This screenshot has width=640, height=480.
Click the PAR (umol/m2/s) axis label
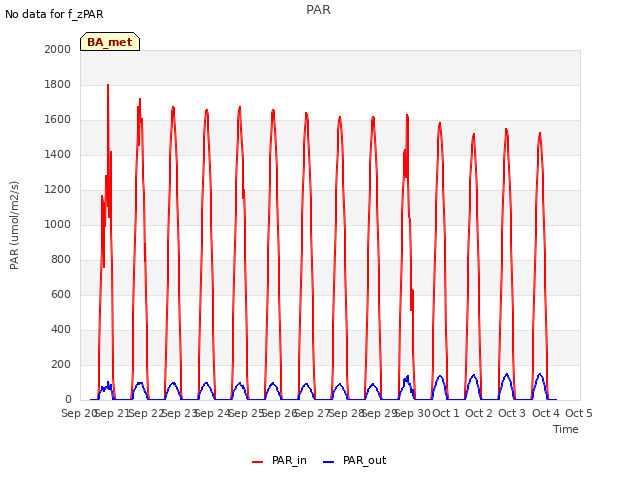pos(14,225)
